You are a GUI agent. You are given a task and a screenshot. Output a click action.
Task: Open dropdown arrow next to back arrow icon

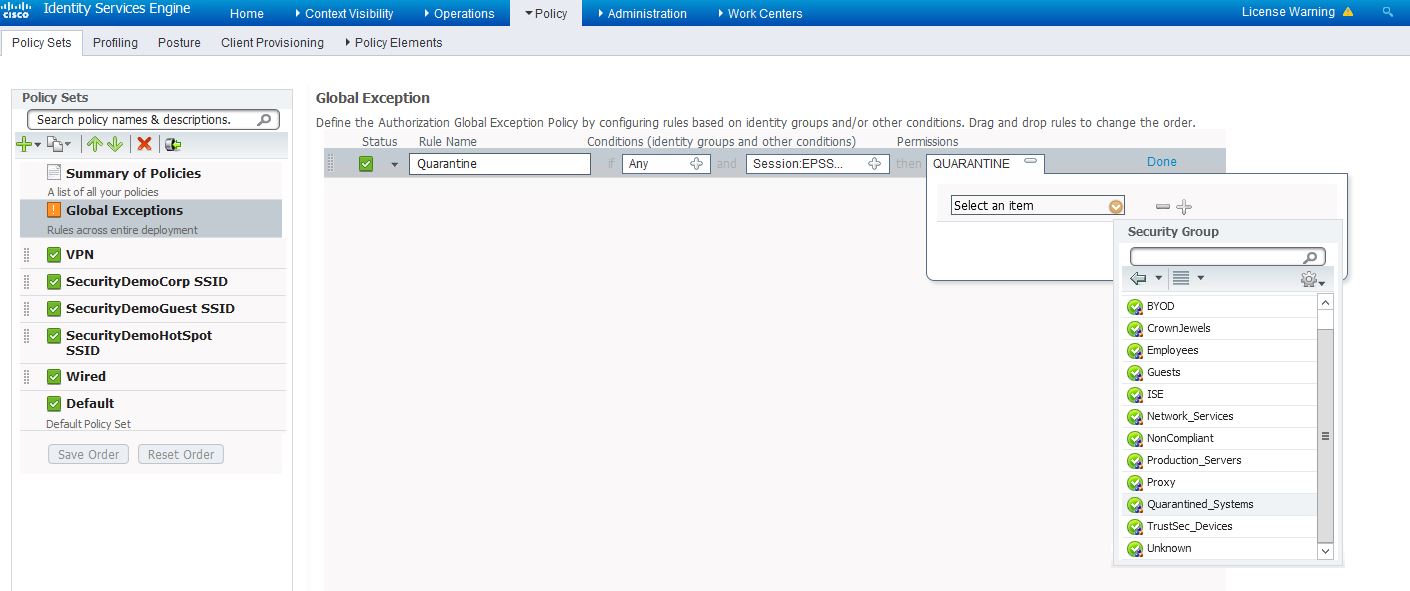point(1159,278)
